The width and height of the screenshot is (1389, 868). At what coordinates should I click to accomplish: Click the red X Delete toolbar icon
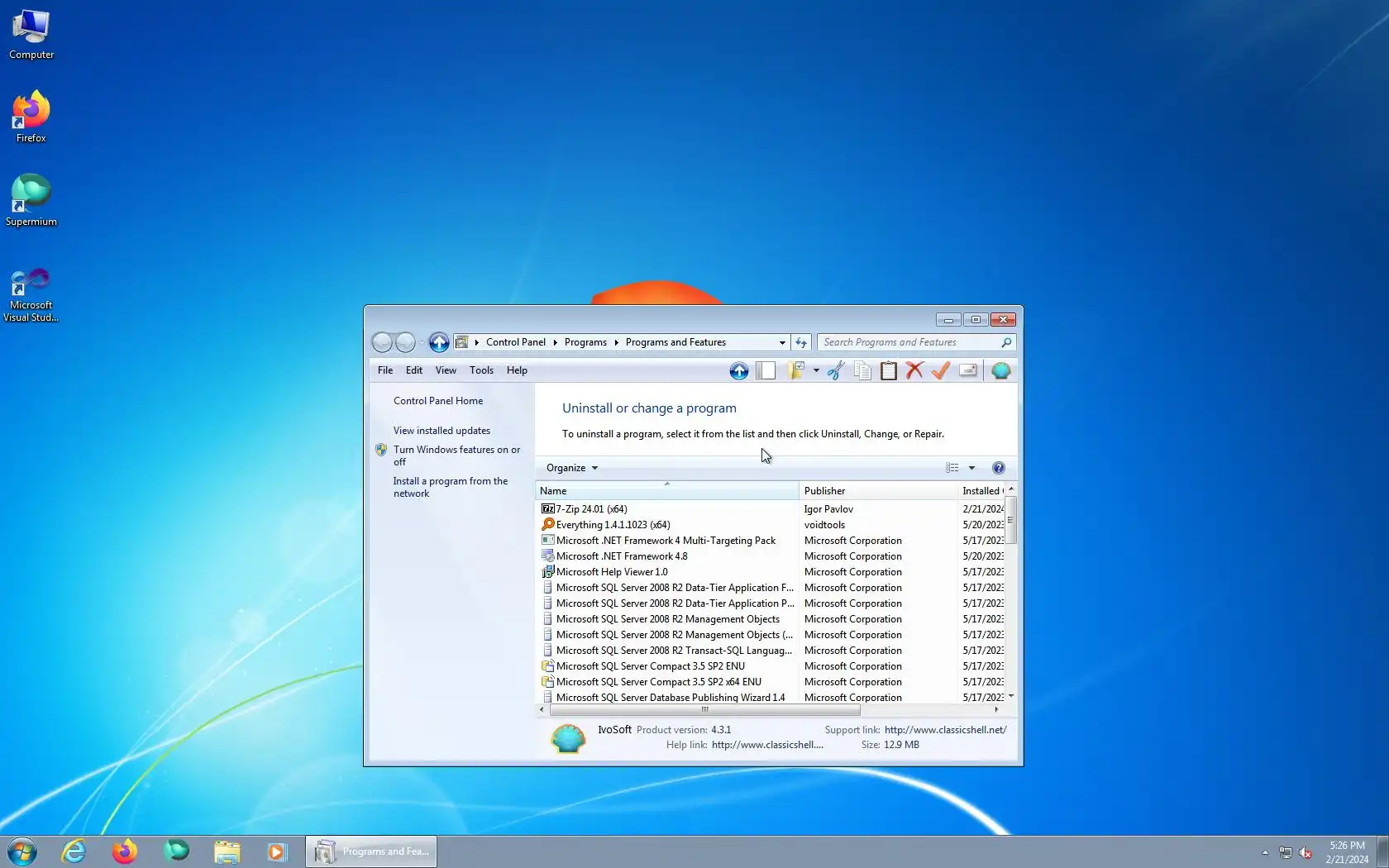pos(914,370)
